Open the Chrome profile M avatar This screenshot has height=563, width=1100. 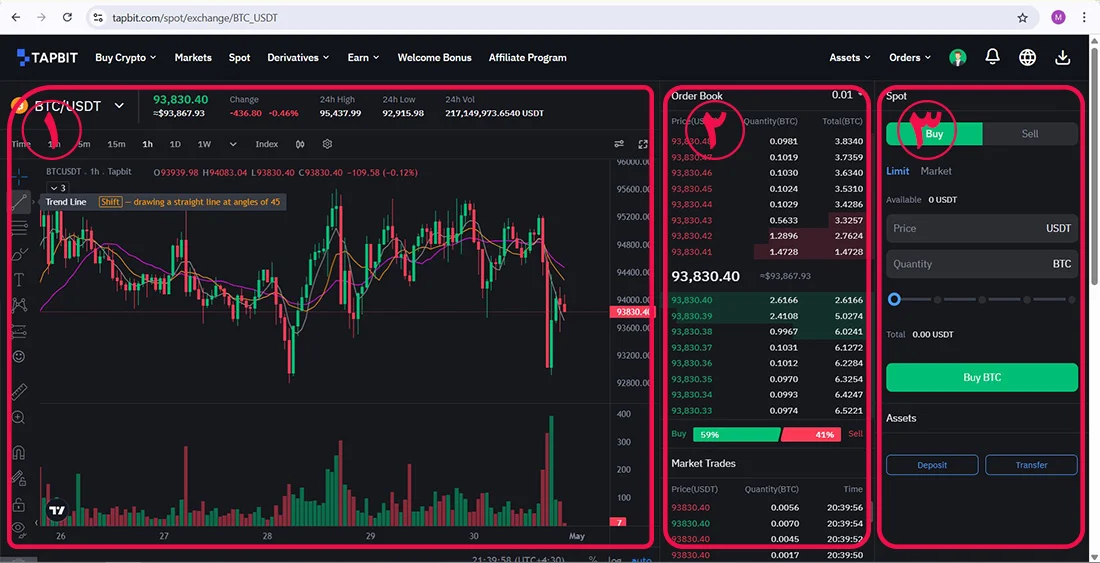[1059, 18]
